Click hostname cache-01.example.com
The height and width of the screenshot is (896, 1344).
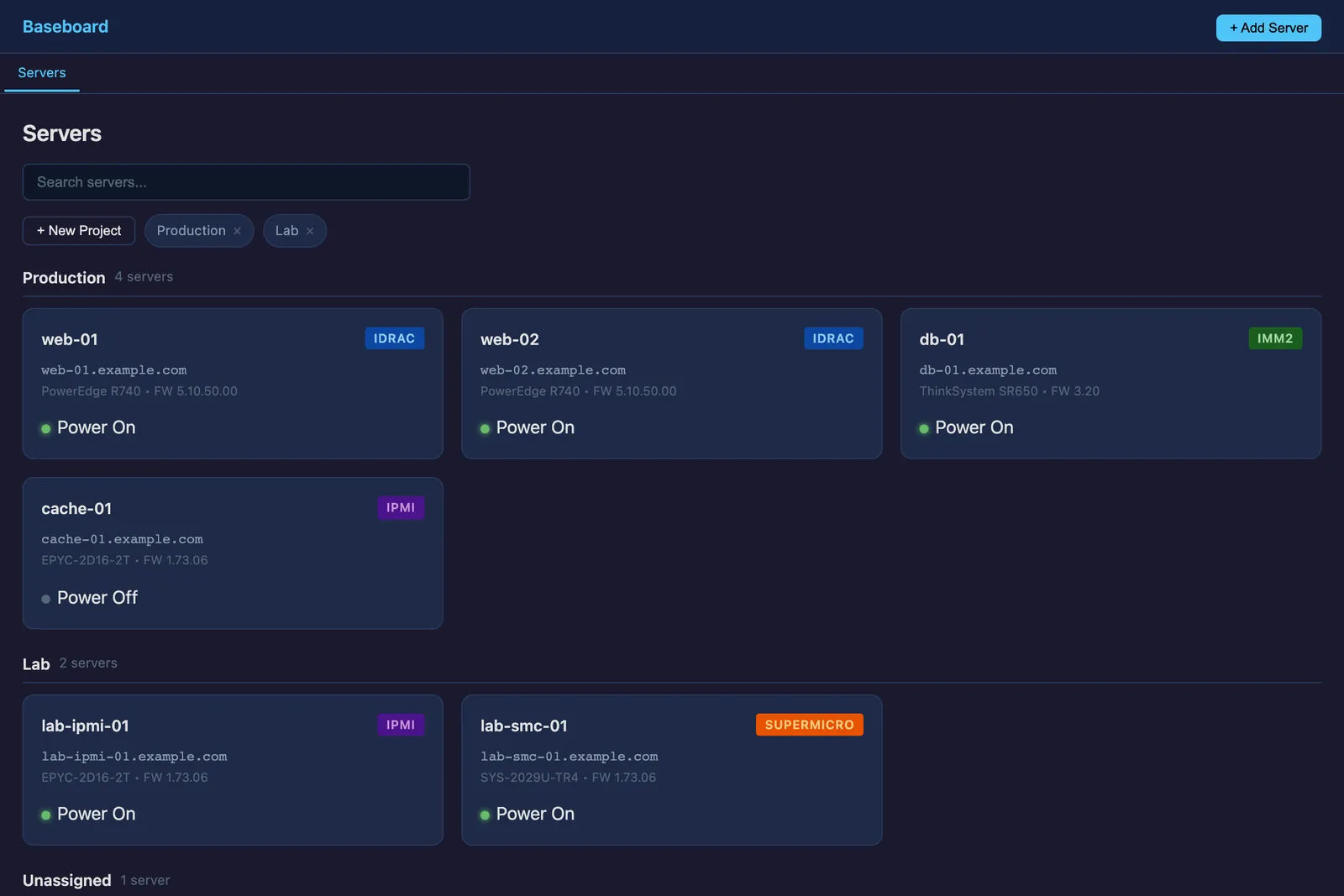click(x=122, y=539)
